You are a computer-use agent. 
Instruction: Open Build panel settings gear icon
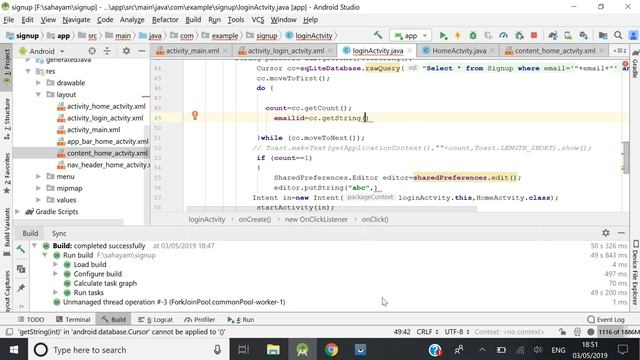[x=606, y=233]
